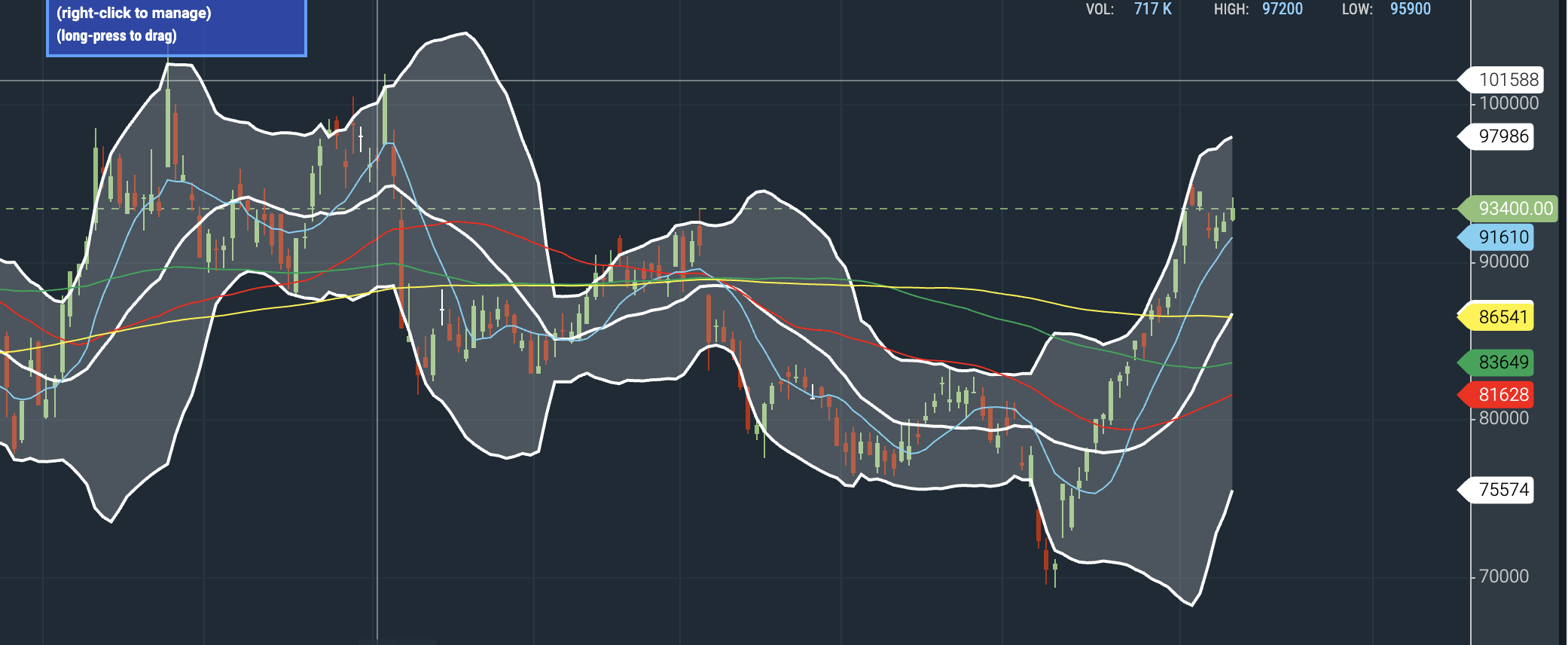Click the HIGH value 97200
This screenshot has width=1568, height=645.
tap(1282, 9)
